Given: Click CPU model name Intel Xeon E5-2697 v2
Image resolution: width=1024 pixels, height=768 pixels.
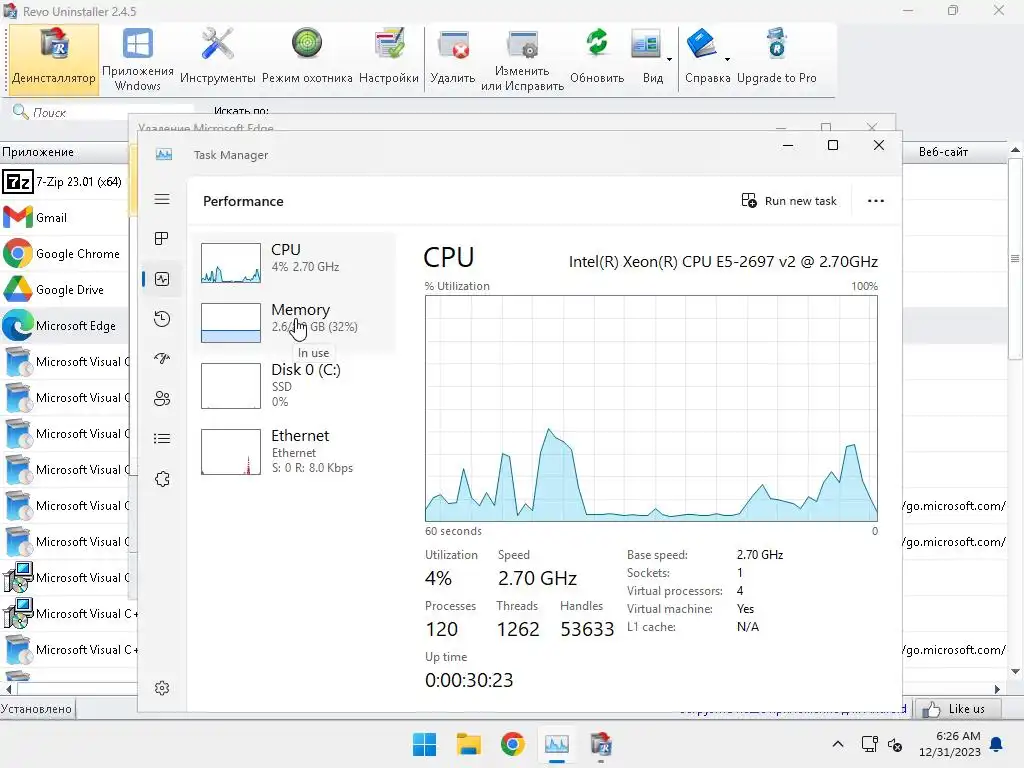Looking at the screenshot, I should [x=723, y=262].
